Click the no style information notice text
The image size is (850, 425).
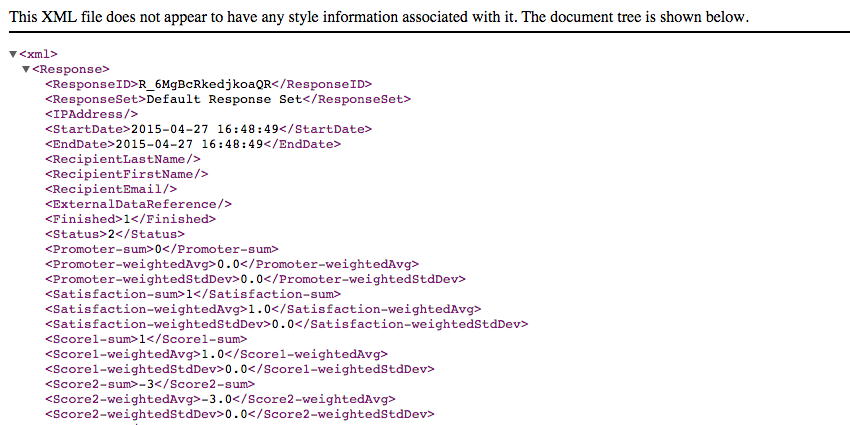pos(378,18)
